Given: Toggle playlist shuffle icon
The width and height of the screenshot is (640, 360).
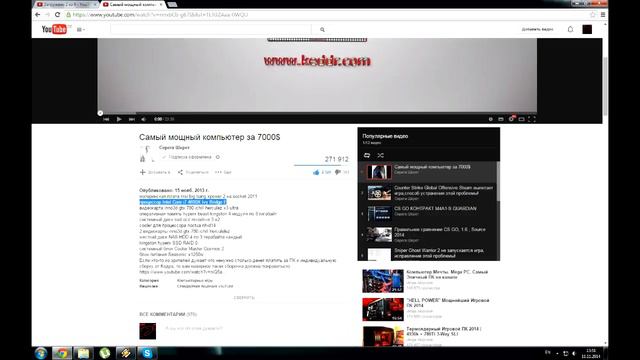Looking at the screenshot, I should coord(380,156).
